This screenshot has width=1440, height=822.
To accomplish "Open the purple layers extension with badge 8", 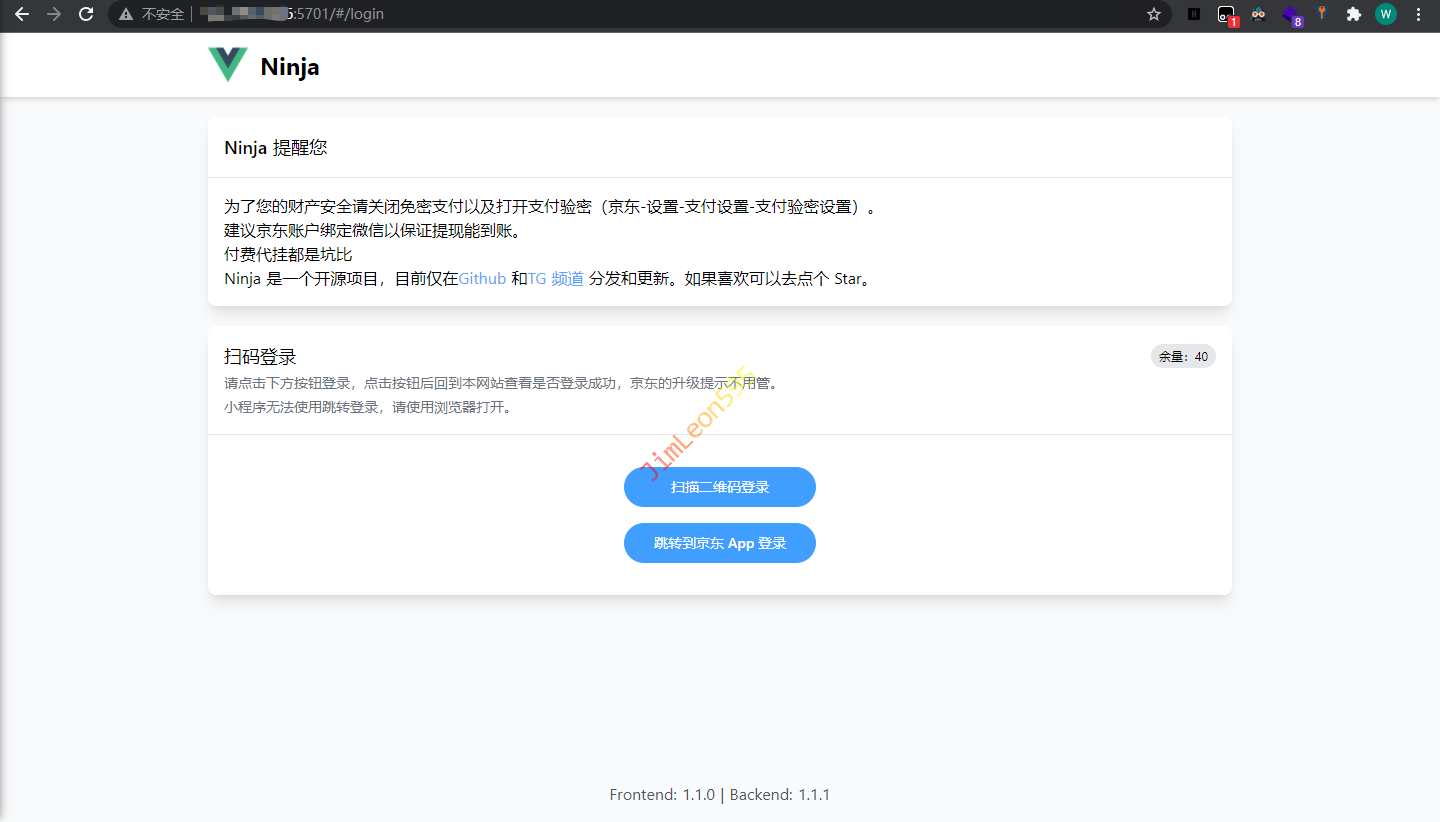I will point(1291,15).
